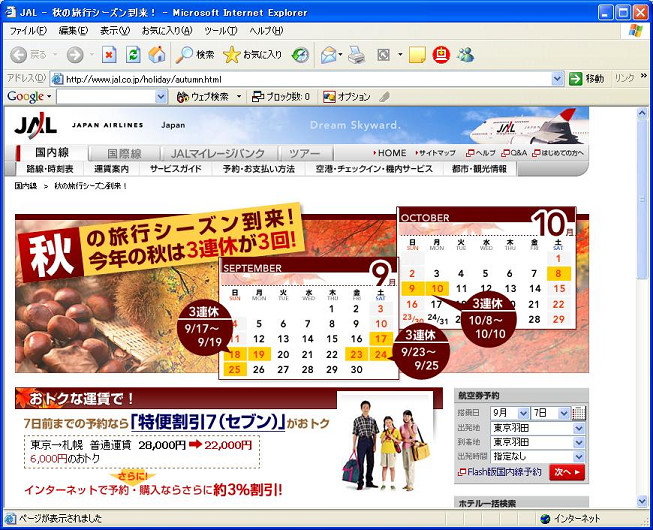Click the yellow note toolbar icon

point(417,55)
